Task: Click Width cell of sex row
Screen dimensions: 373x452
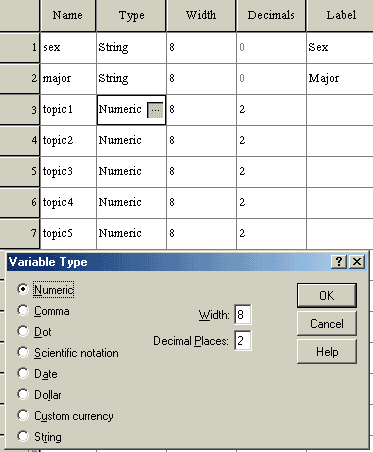Action: [x=201, y=47]
